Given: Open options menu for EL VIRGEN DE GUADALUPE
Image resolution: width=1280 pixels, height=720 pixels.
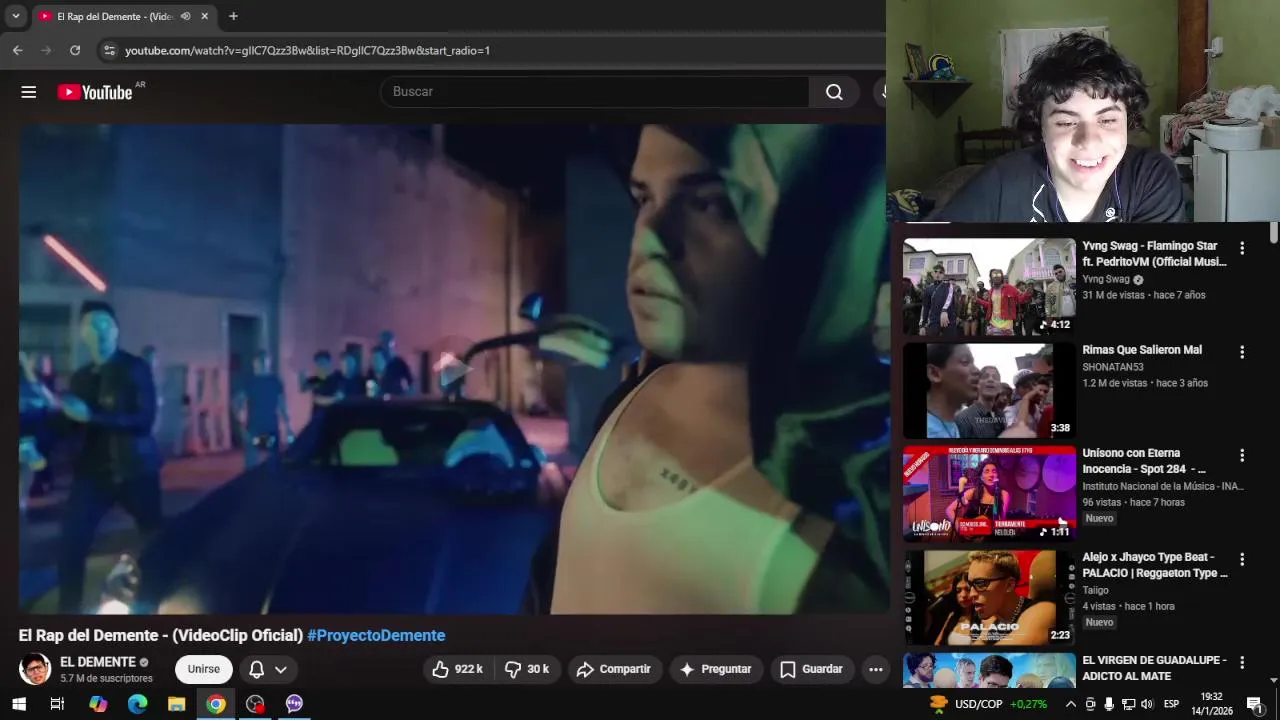Looking at the screenshot, I should 1242,662.
